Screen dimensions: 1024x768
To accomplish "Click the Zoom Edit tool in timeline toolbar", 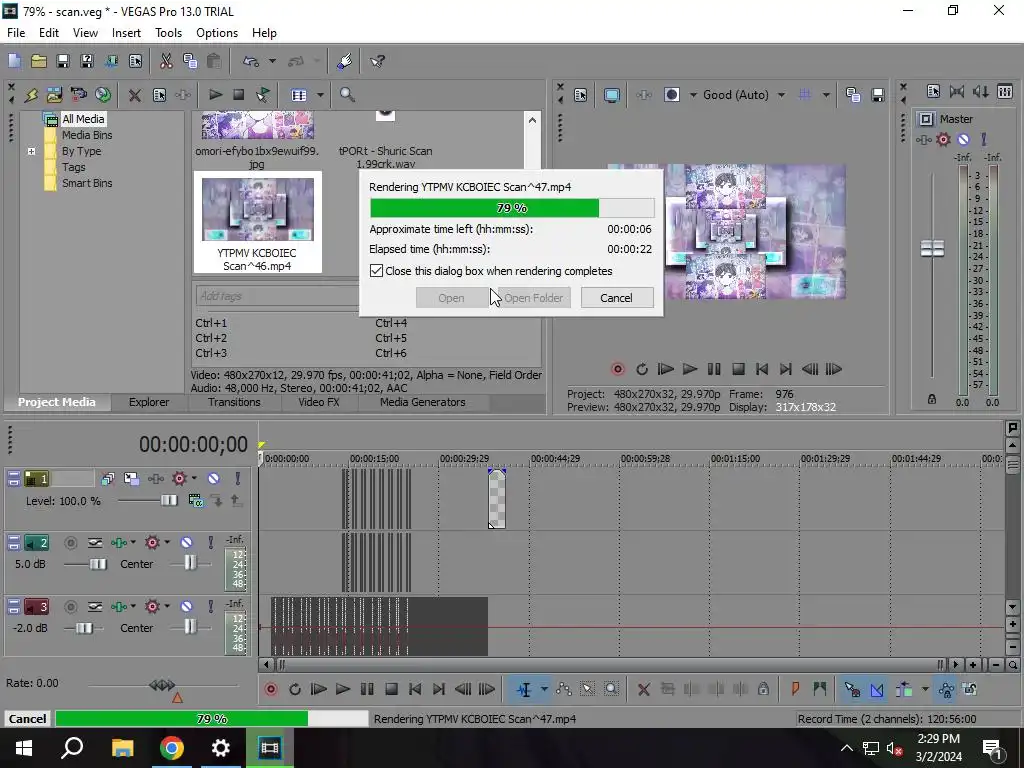I will [x=611, y=689].
